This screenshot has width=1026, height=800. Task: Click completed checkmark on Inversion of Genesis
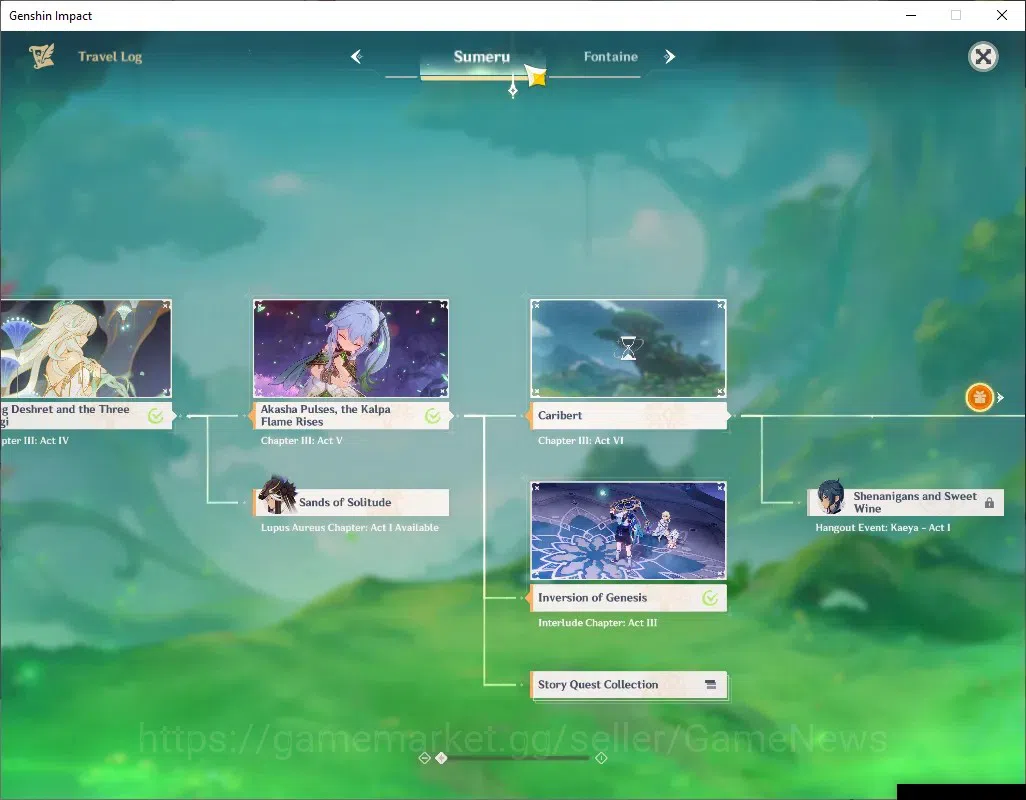pyautogui.click(x=710, y=598)
